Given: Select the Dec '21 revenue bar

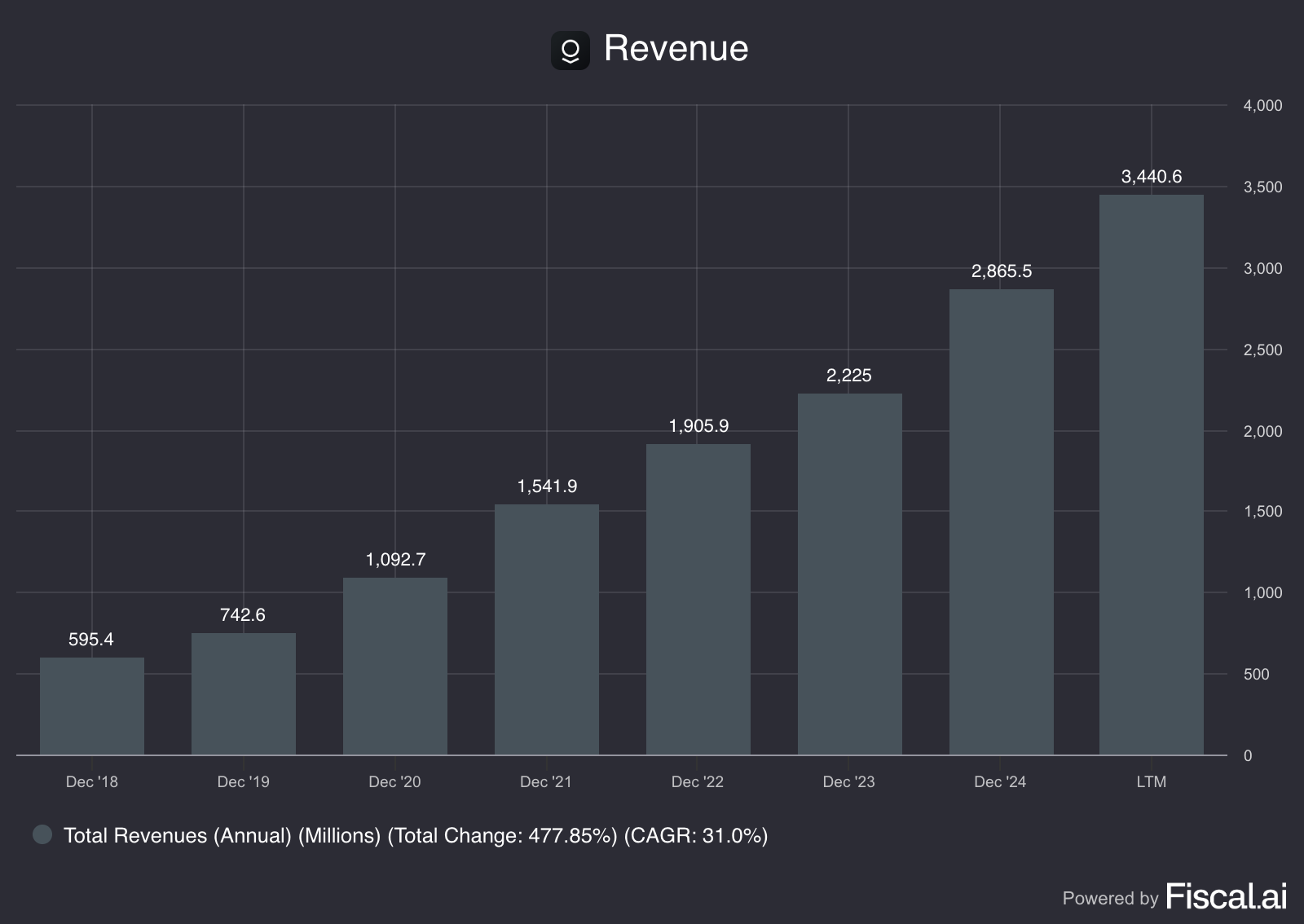Looking at the screenshot, I should [x=547, y=629].
